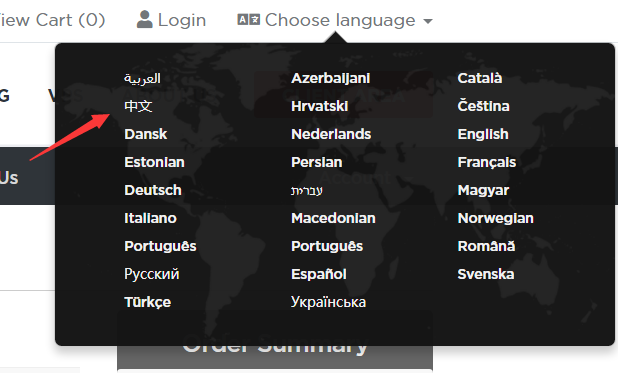
Task: Pick Español as the language
Action: tap(318, 274)
